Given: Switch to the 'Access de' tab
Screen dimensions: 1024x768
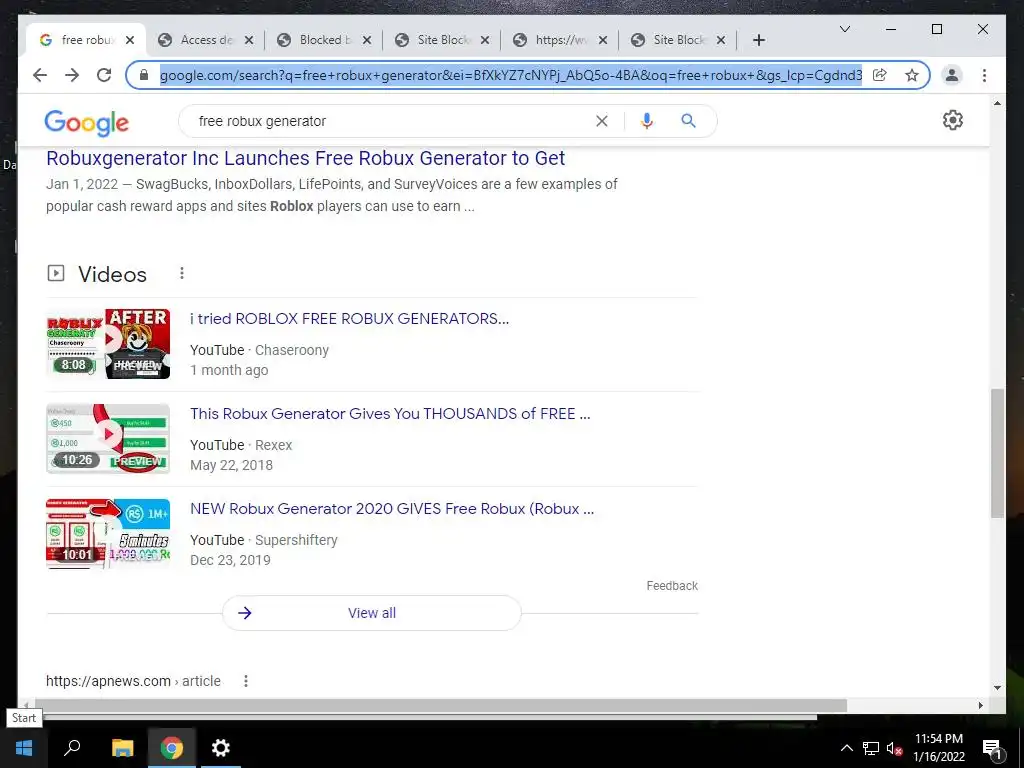Looking at the screenshot, I should coord(205,40).
